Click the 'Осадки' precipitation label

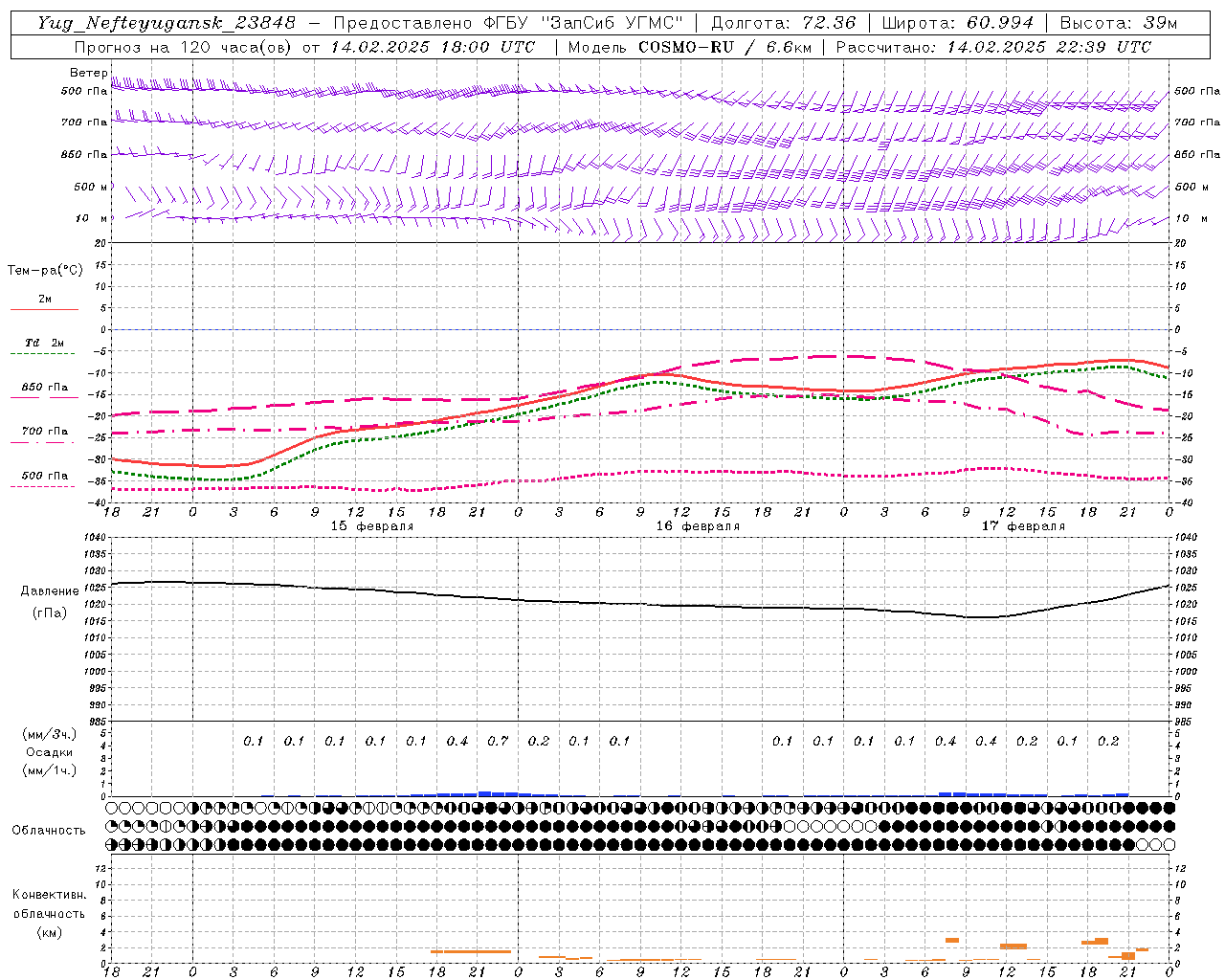tap(49, 752)
